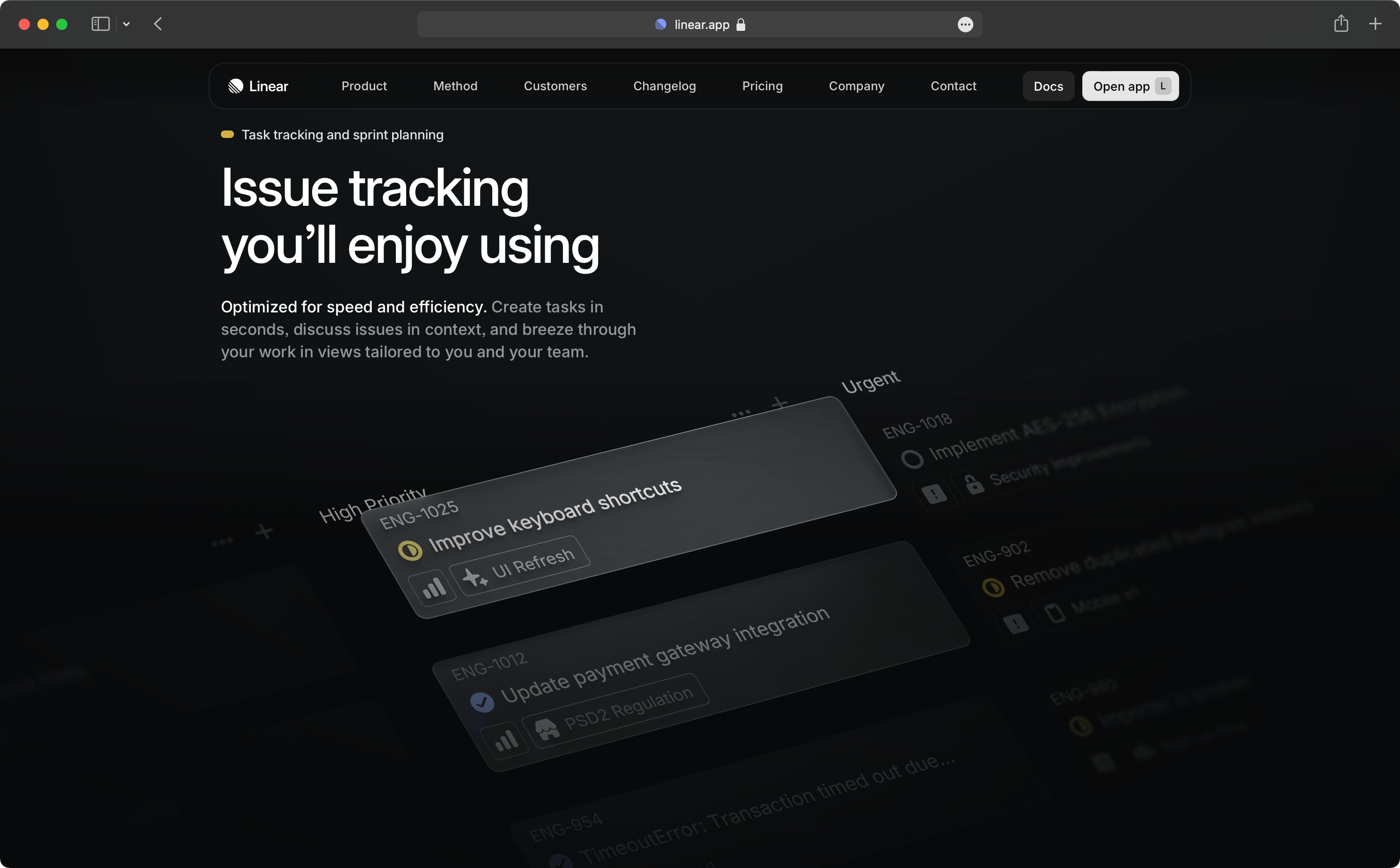Open the website settings menu in the address bar
Viewport: 1400px width, 868px height.
tap(965, 24)
